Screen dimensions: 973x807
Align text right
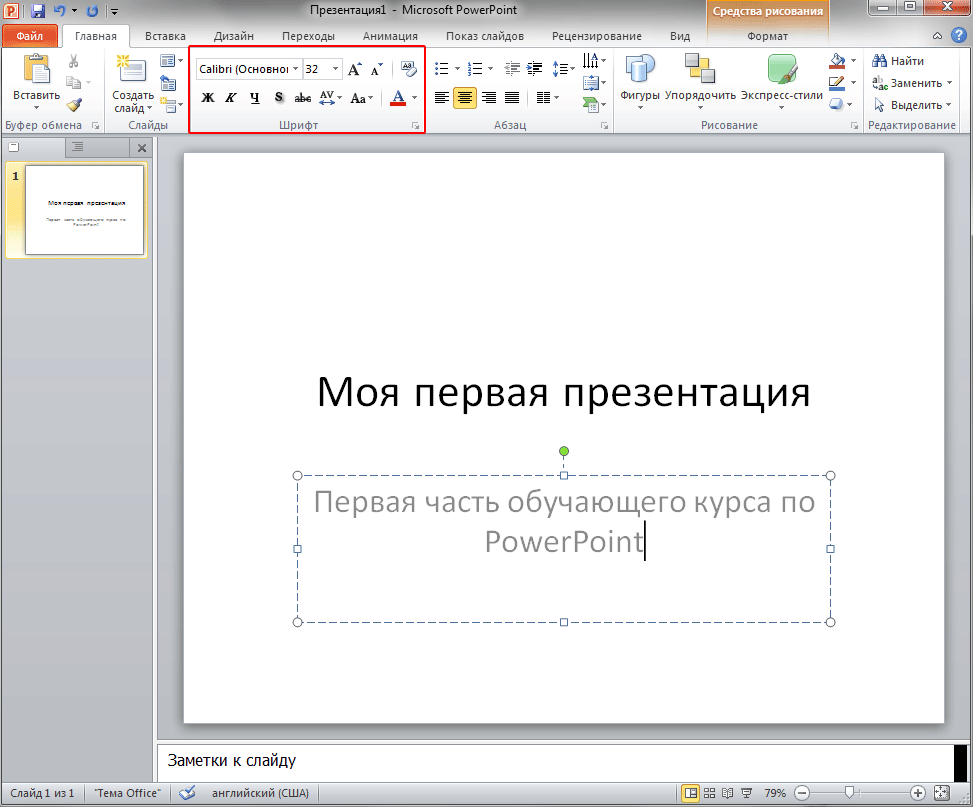tap(489, 97)
